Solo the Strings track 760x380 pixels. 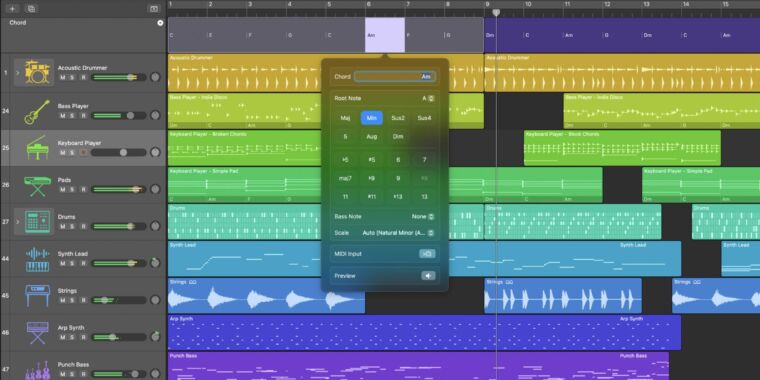coord(72,300)
